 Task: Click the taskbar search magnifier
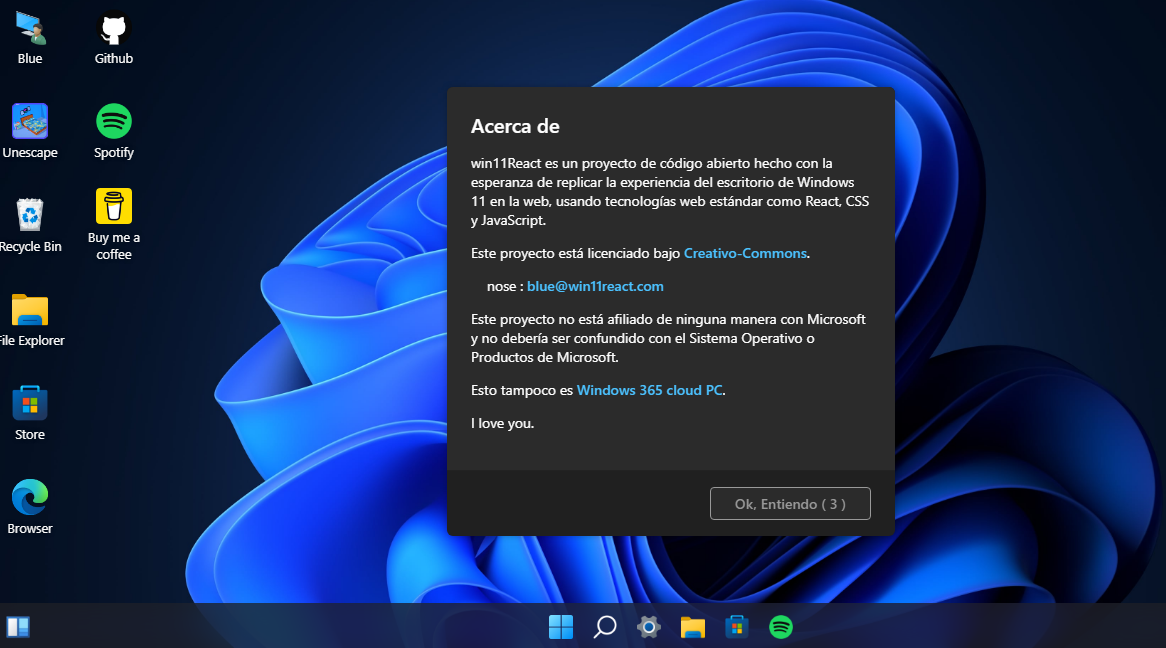tap(605, 627)
